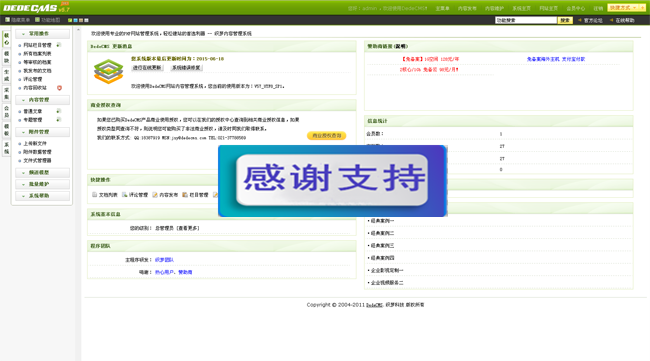Switch to the 会员 vertical tab
The height and width of the screenshot is (361, 650).
point(6,112)
